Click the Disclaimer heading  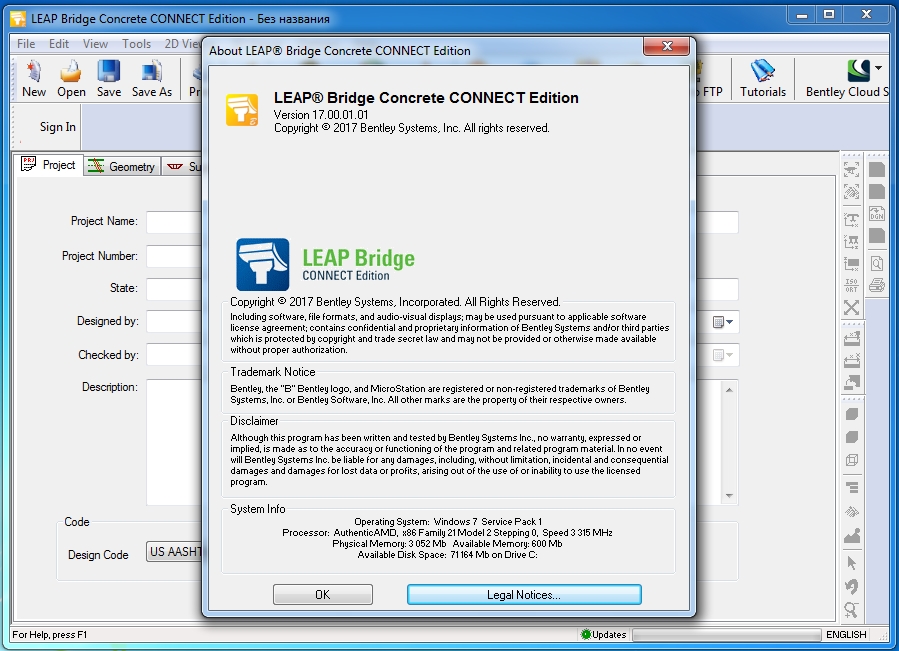tap(254, 421)
